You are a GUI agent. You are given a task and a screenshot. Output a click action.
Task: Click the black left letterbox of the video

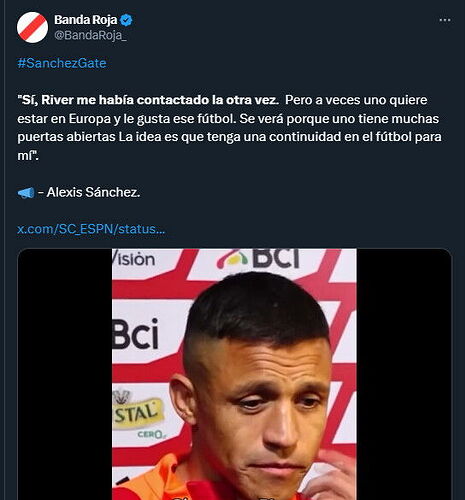tap(65, 374)
